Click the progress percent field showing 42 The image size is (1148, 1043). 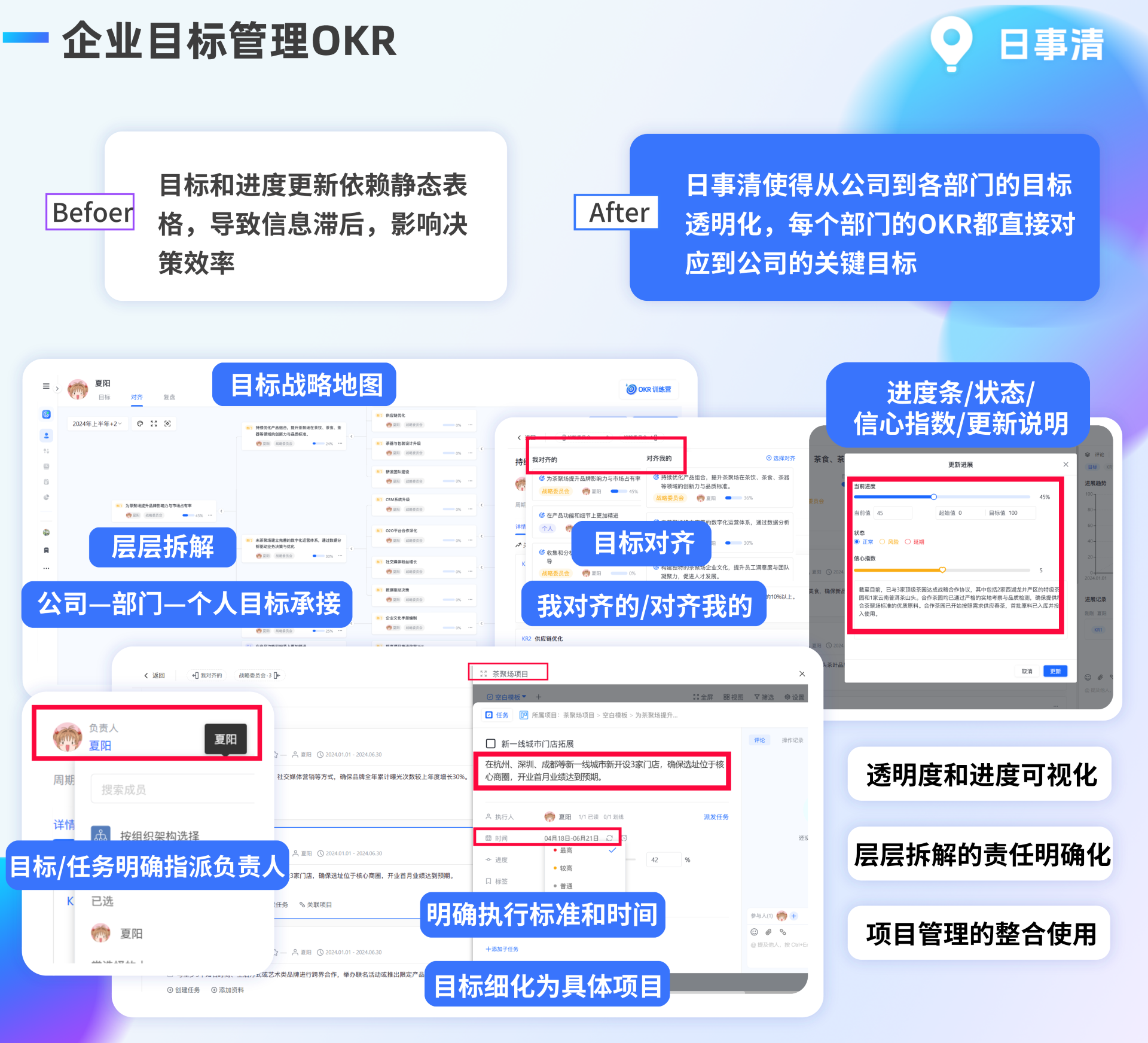click(664, 860)
